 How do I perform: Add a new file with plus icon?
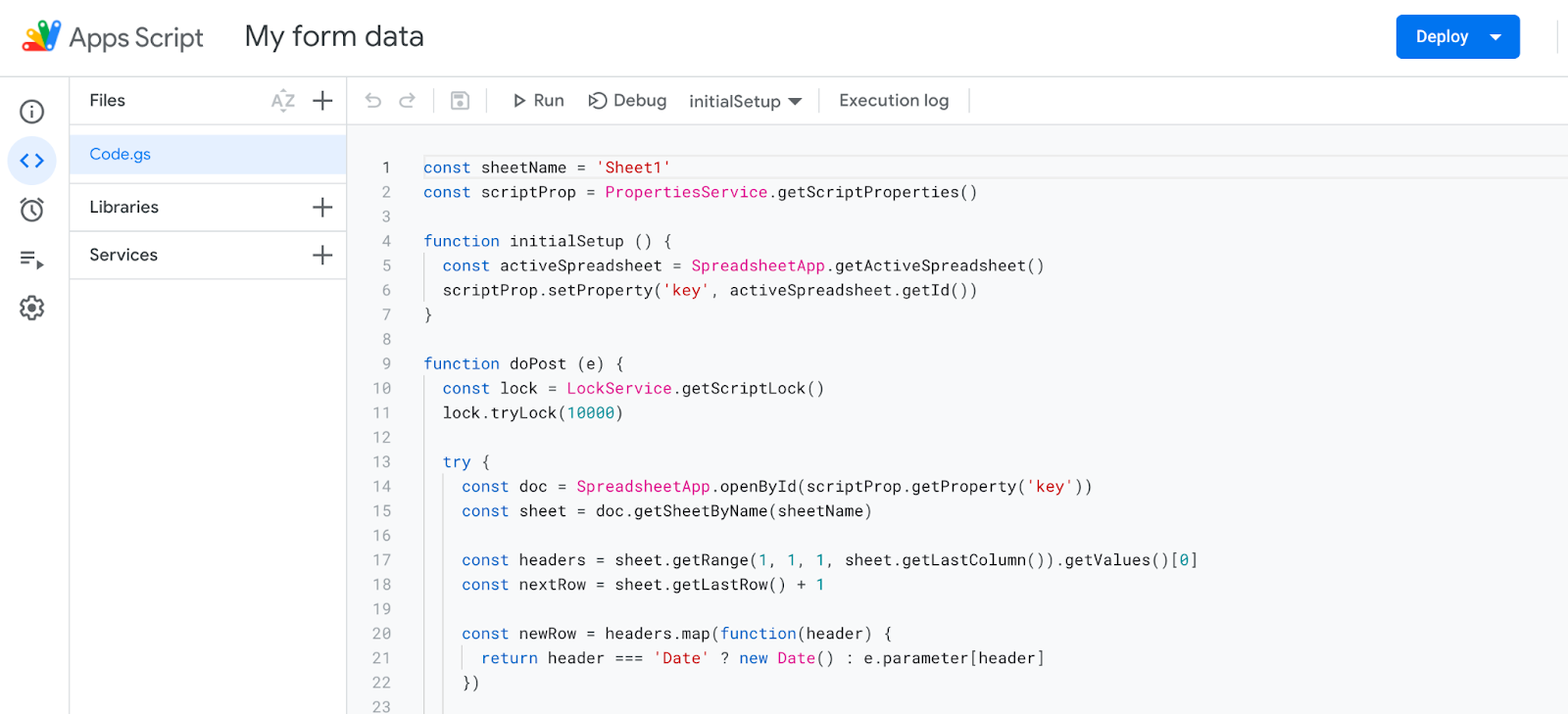point(322,101)
